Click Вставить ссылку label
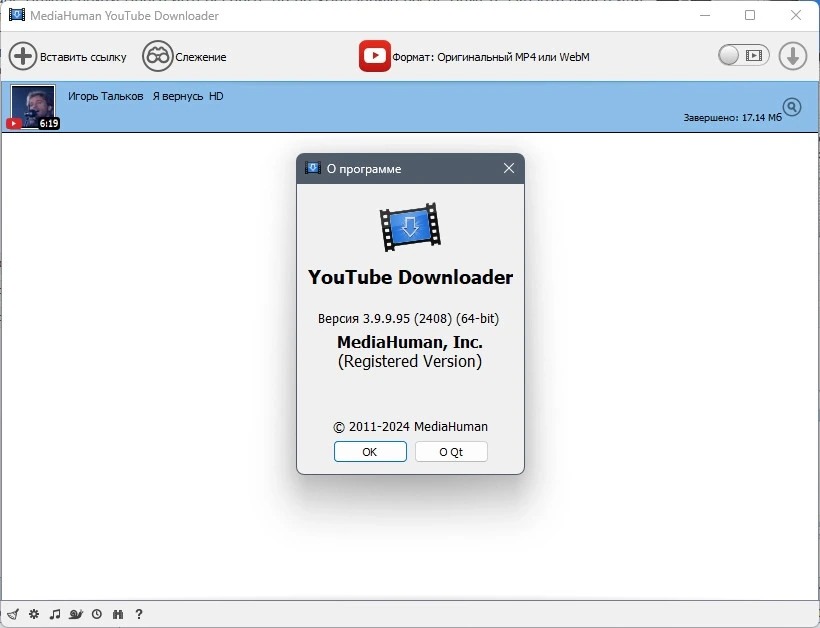The image size is (820, 628). [83, 57]
